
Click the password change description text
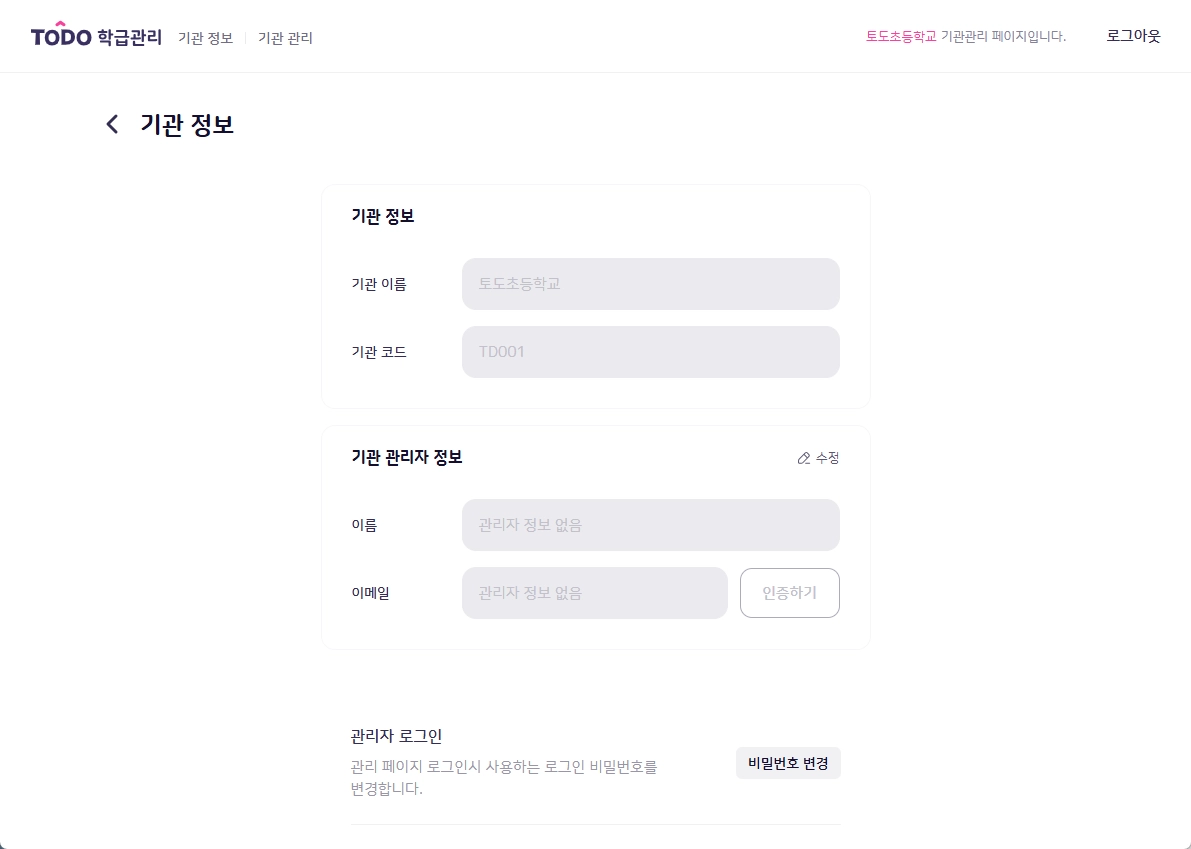pos(504,778)
